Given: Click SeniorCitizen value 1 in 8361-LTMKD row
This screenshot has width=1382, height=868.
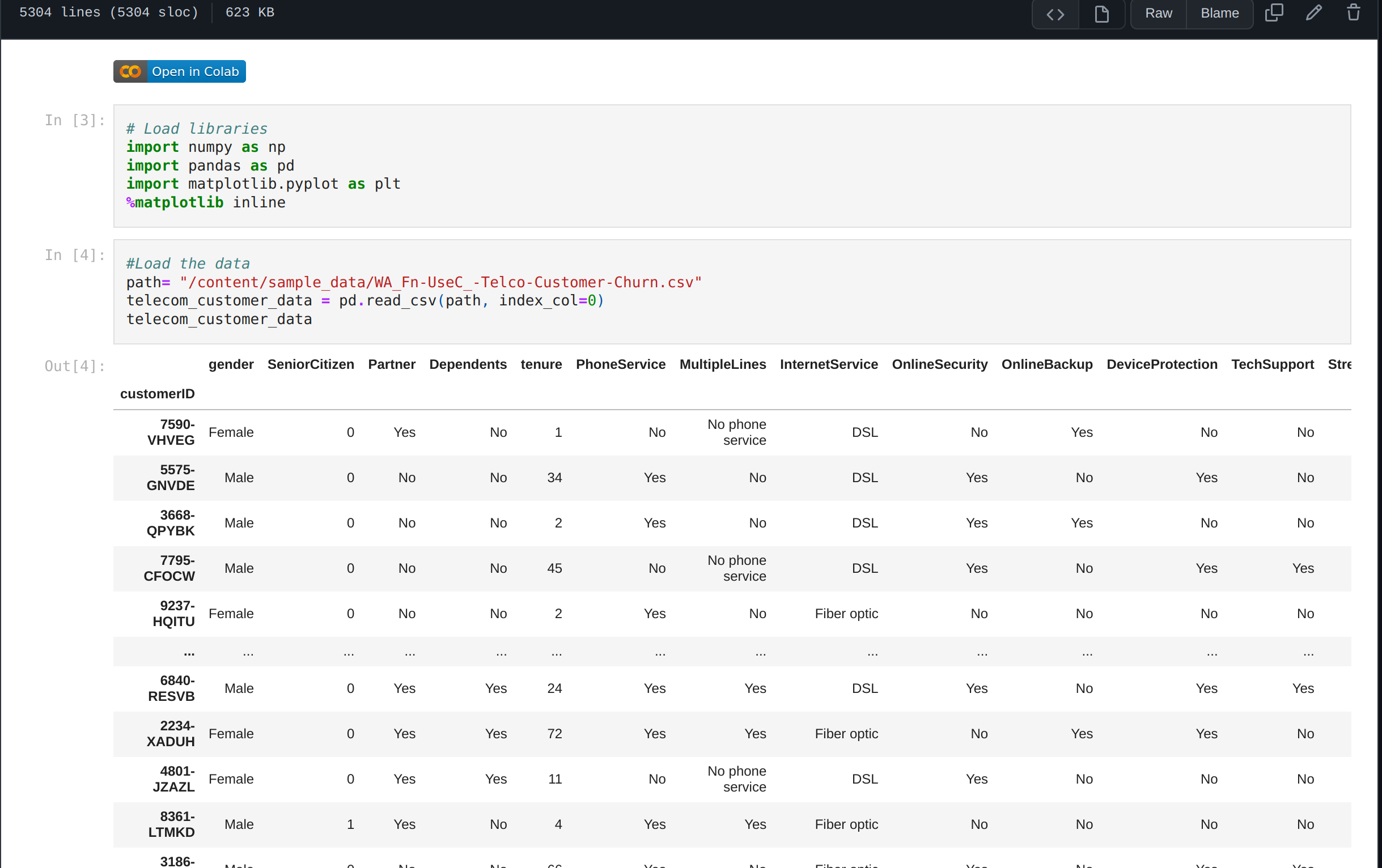Looking at the screenshot, I should 351,824.
